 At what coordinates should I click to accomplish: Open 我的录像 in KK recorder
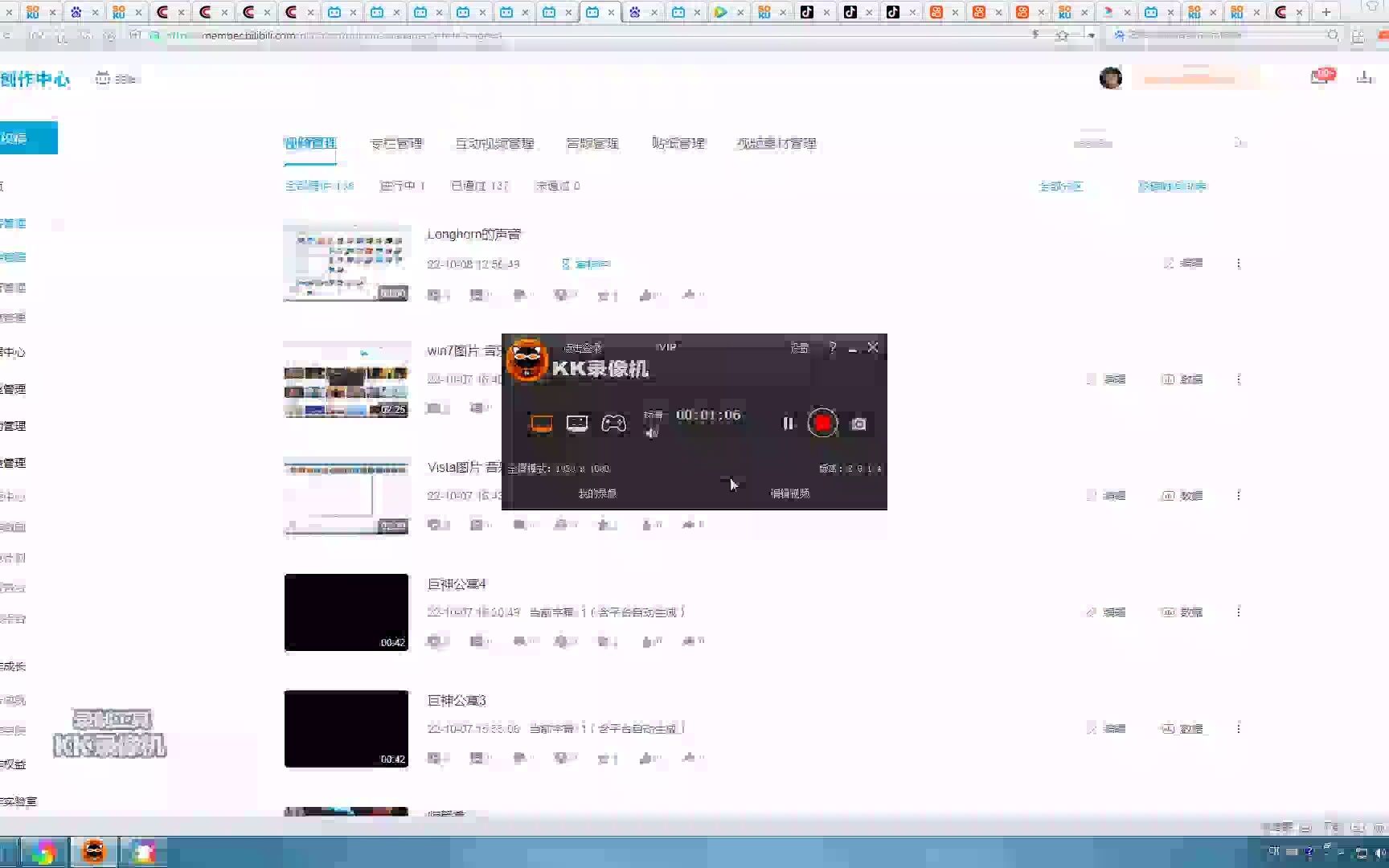click(x=597, y=493)
